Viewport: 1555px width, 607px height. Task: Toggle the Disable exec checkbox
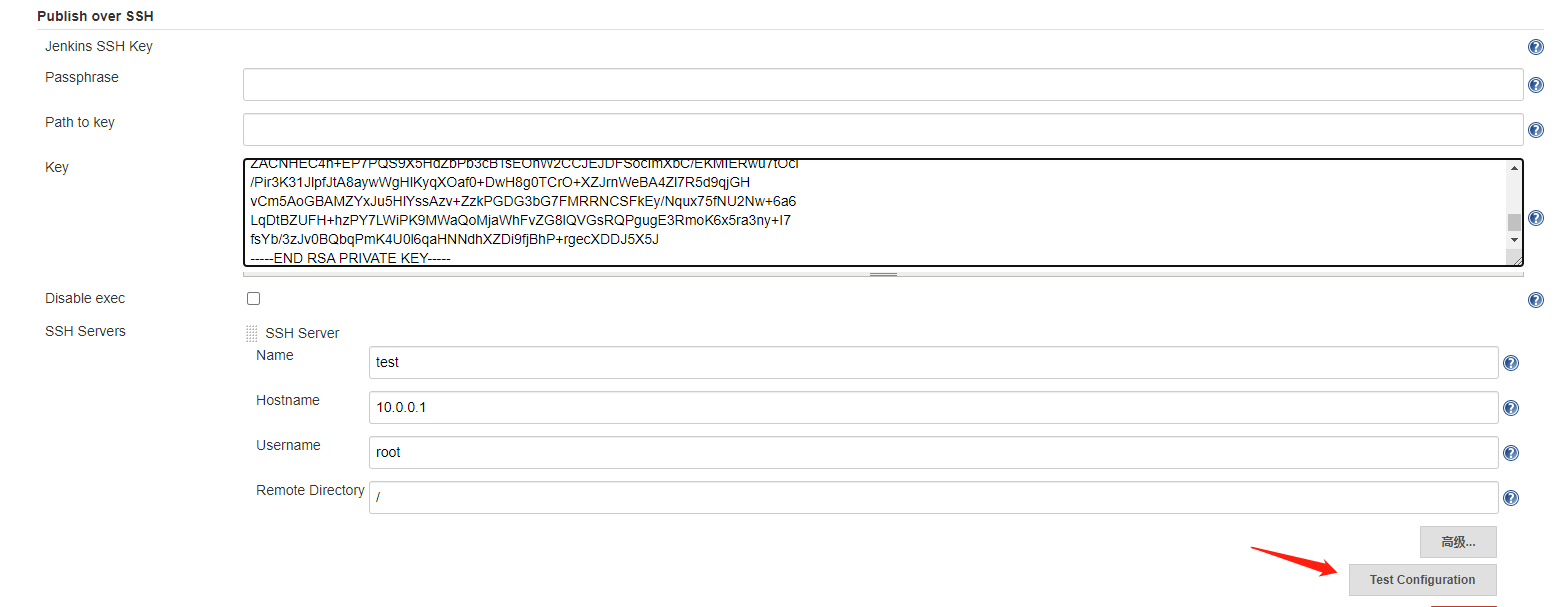pyautogui.click(x=253, y=298)
